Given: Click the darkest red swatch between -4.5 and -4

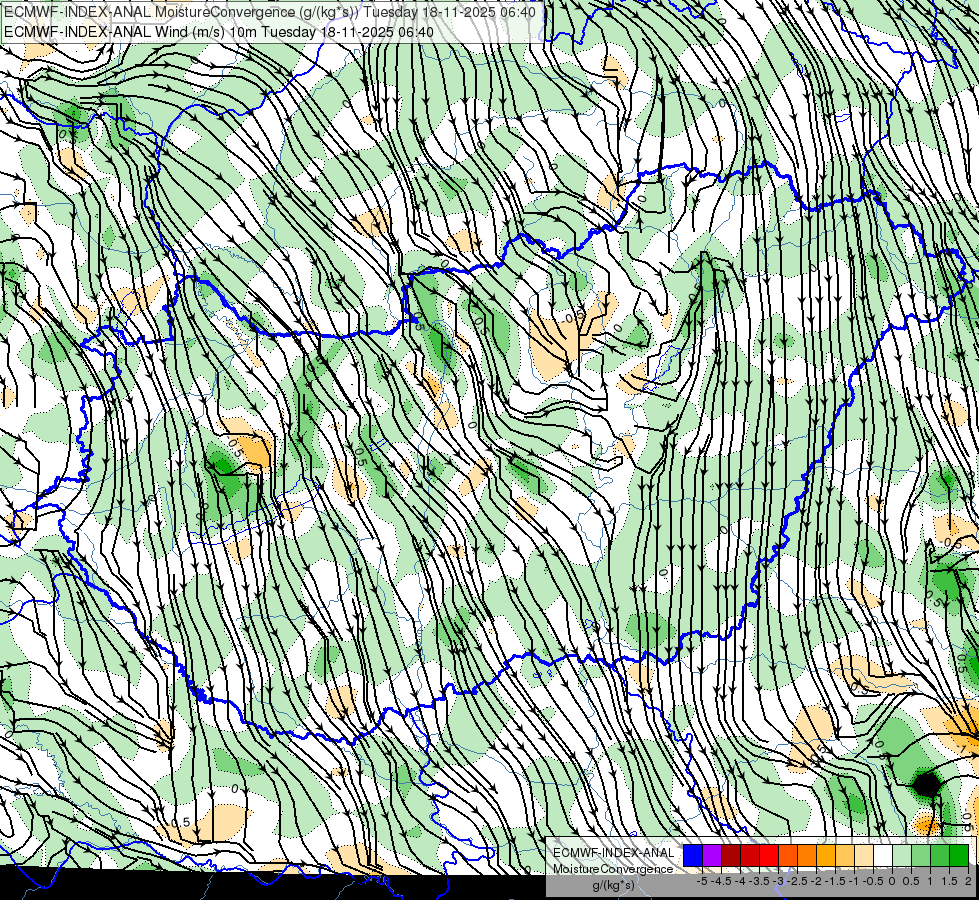Looking at the screenshot, I should pos(731,856).
